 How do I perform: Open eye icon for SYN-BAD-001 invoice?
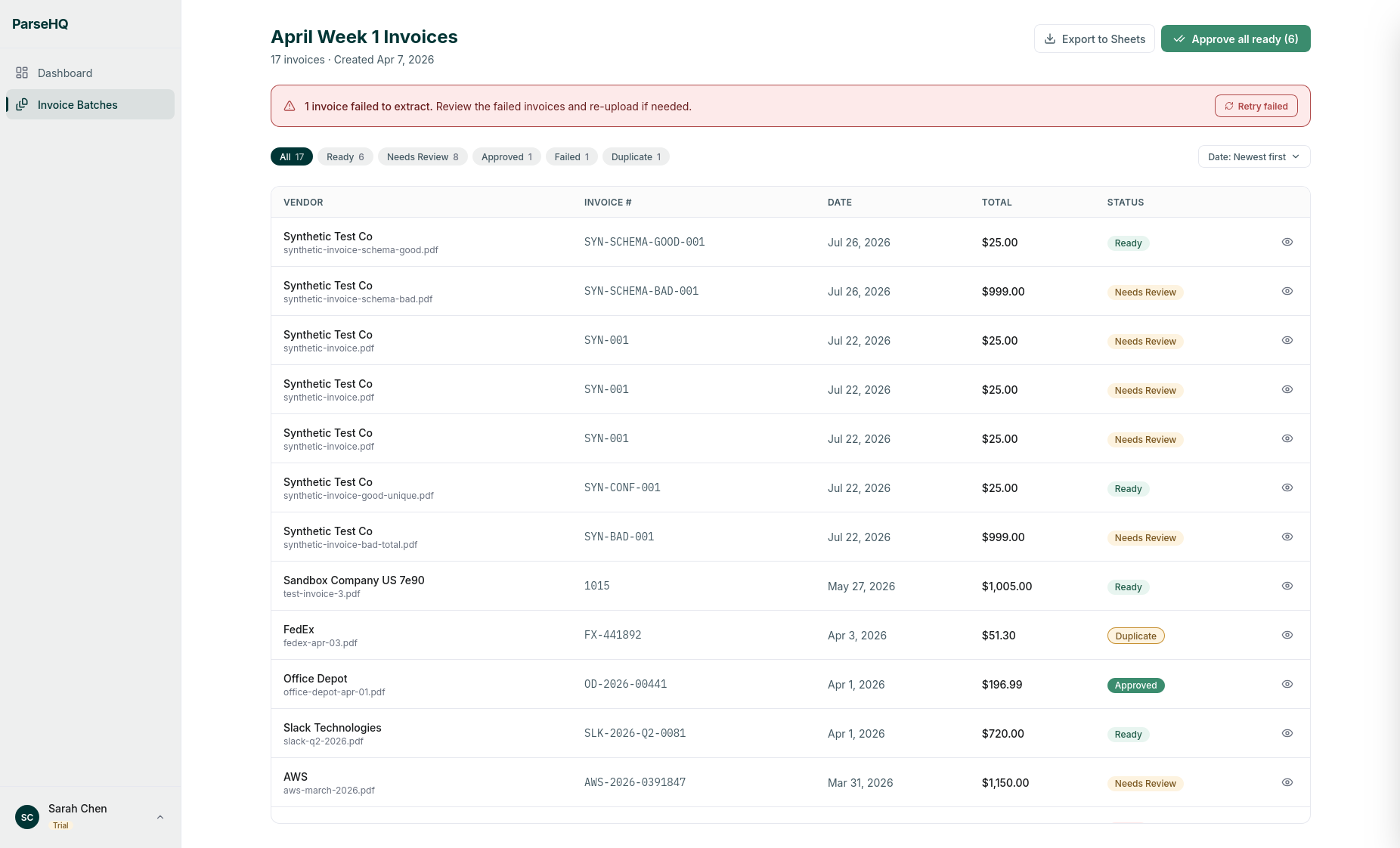coord(1287,537)
